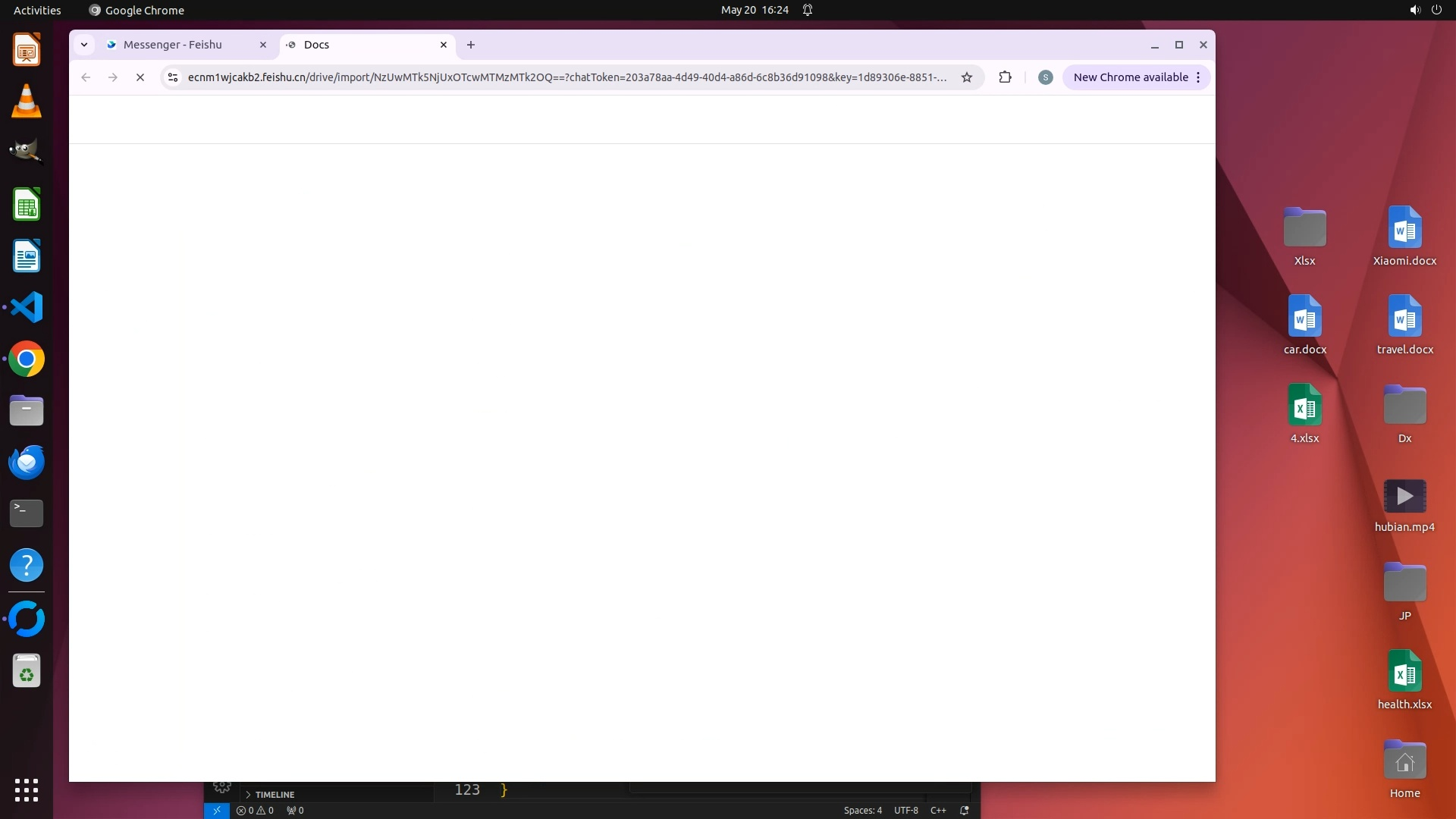View site information icon in address bar
The image size is (1456, 819).
click(x=173, y=77)
